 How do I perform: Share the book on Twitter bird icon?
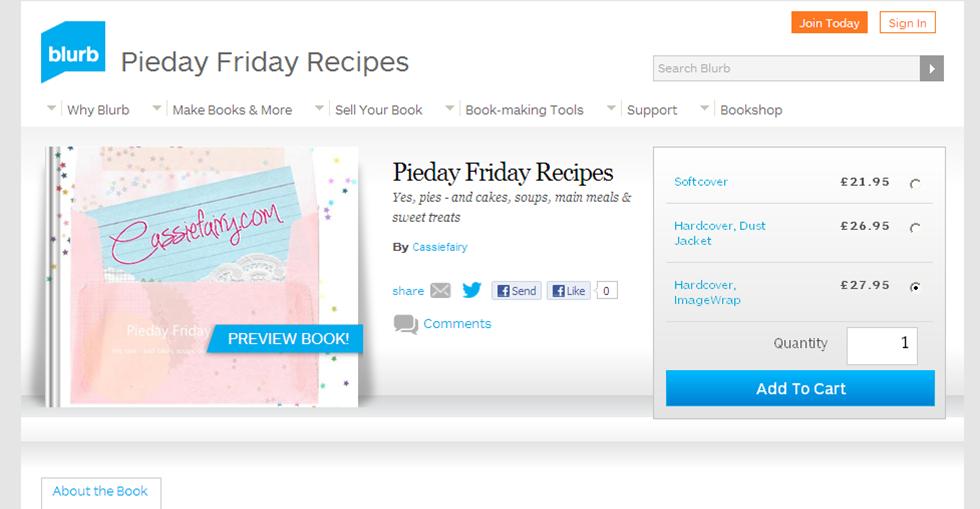472,291
